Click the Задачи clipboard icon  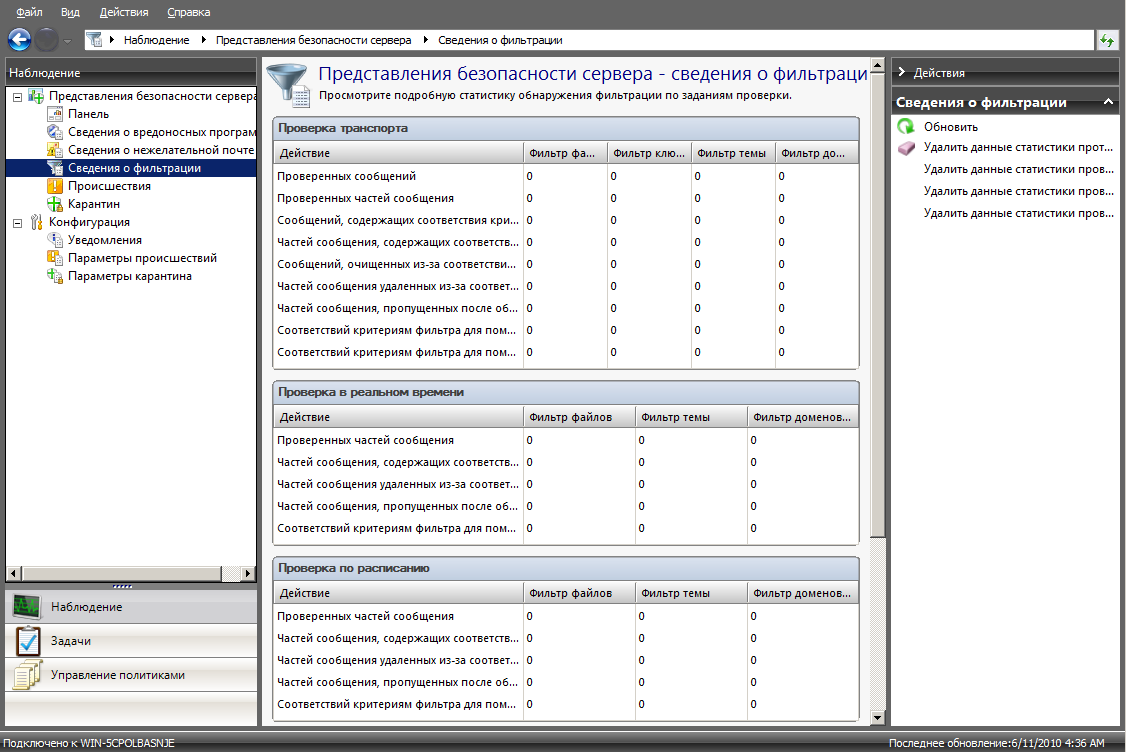pos(28,641)
